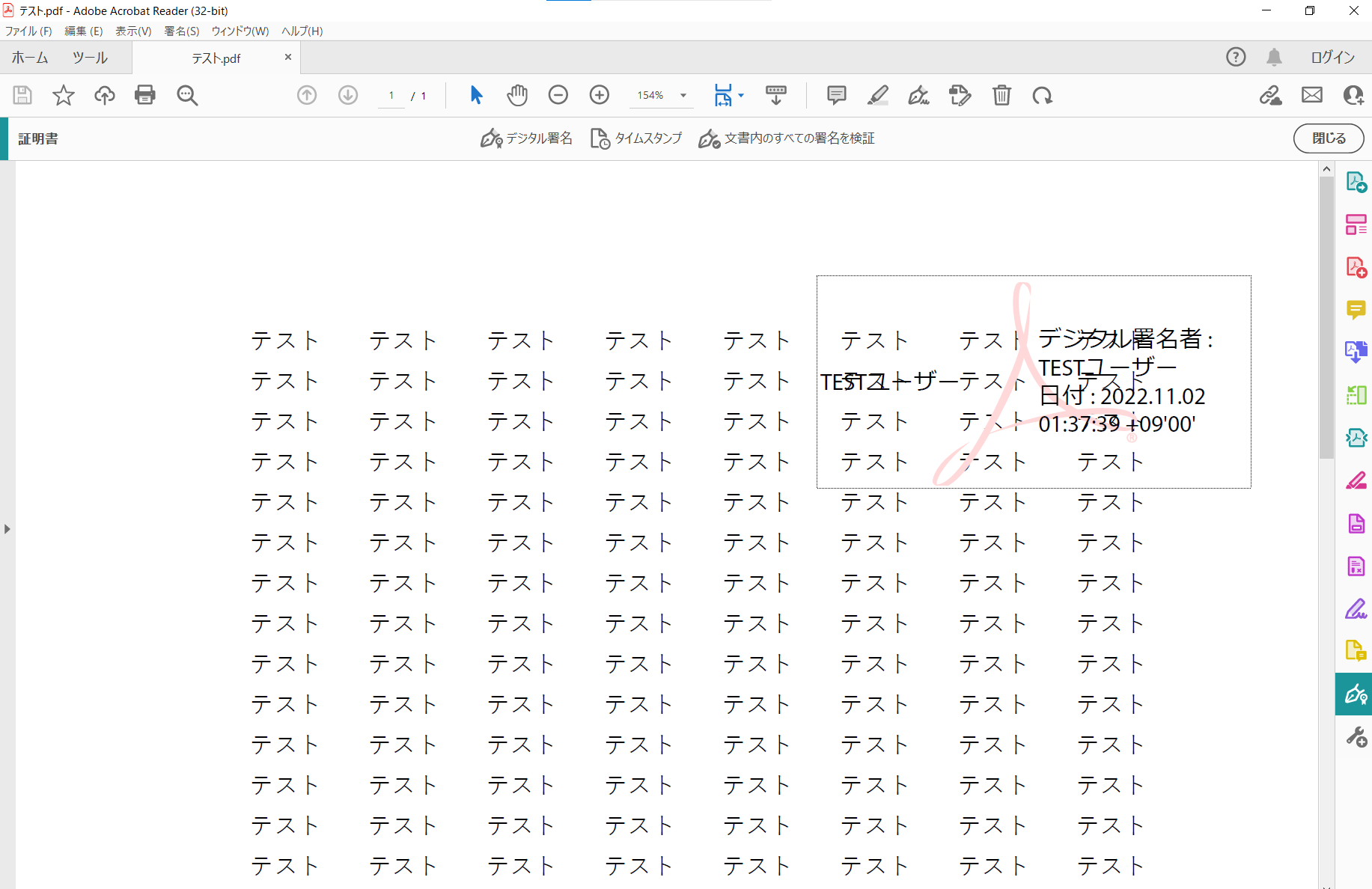This screenshot has width=1372, height=889.
Task: Open the Fill & Sign pen tool
Action: click(x=918, y=95)
